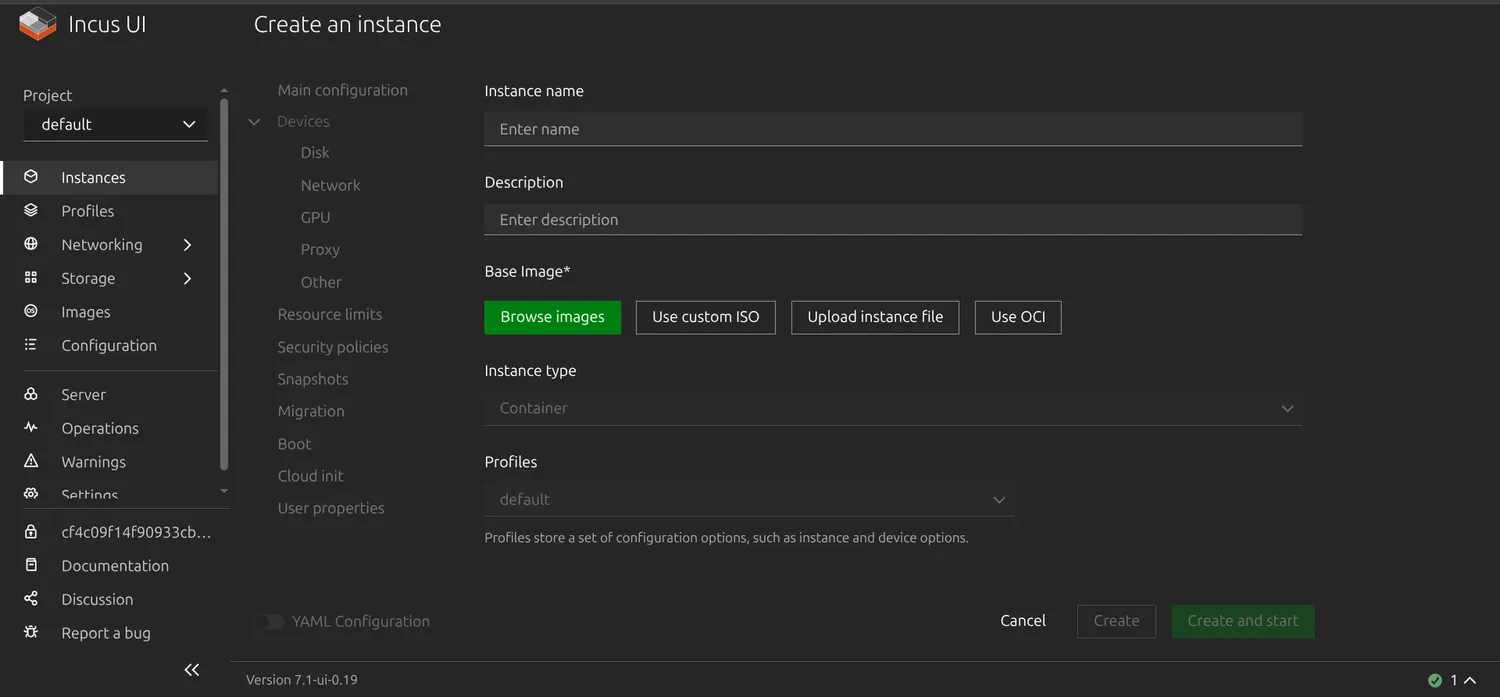
Task: Open the Migration section
Action: pyautogui.click(x=311, y=411)
